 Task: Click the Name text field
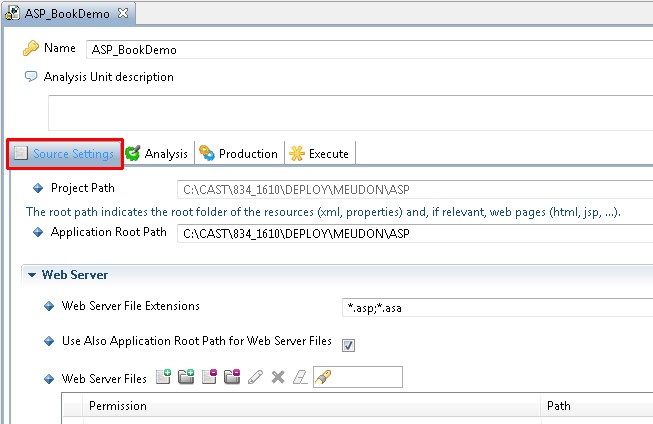tap(370, 50)
